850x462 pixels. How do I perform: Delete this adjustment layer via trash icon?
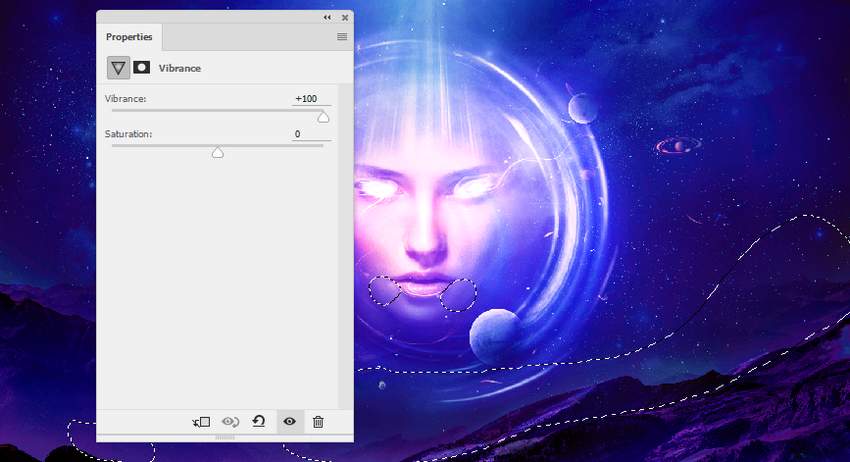pyautogui.click(x=318, y=422)
